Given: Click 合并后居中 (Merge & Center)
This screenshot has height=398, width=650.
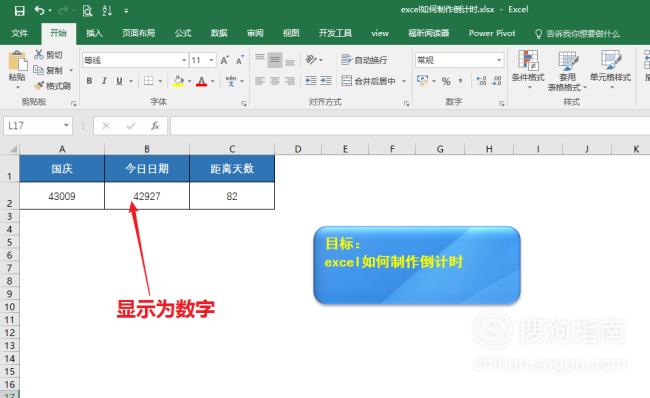Looking at the screenshot, I should pos(368,81).
